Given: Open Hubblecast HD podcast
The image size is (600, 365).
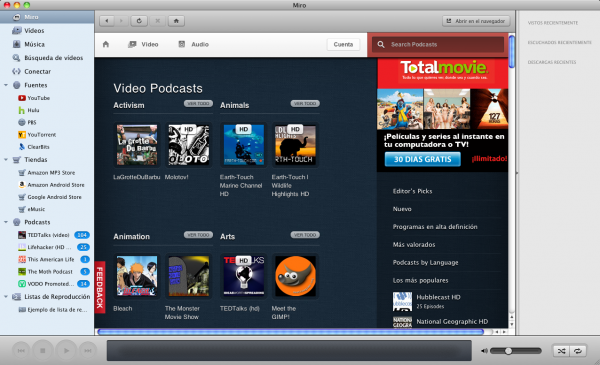Looking at the screenshot, I should pyautogui.click(x=438, y=297).
